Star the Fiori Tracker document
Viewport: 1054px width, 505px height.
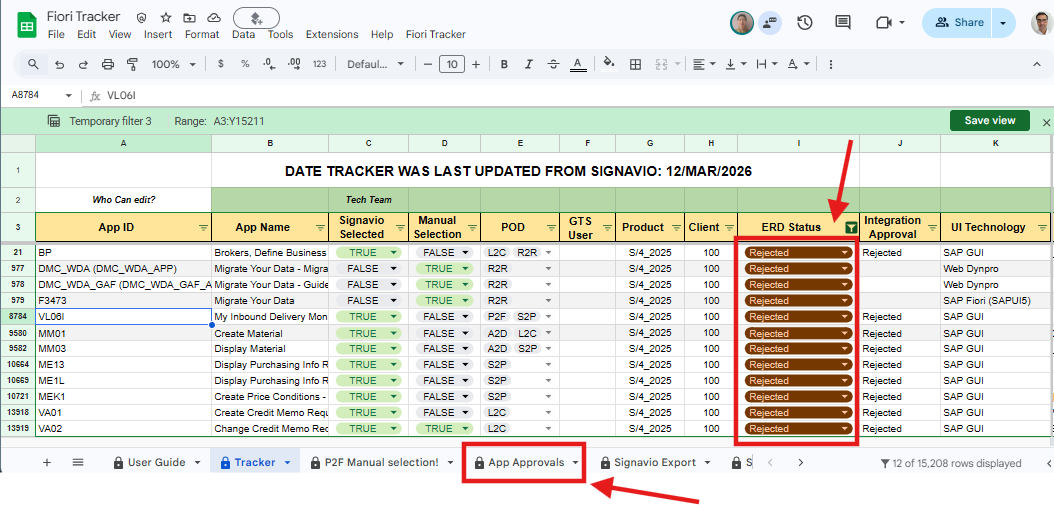pos(165,18)
